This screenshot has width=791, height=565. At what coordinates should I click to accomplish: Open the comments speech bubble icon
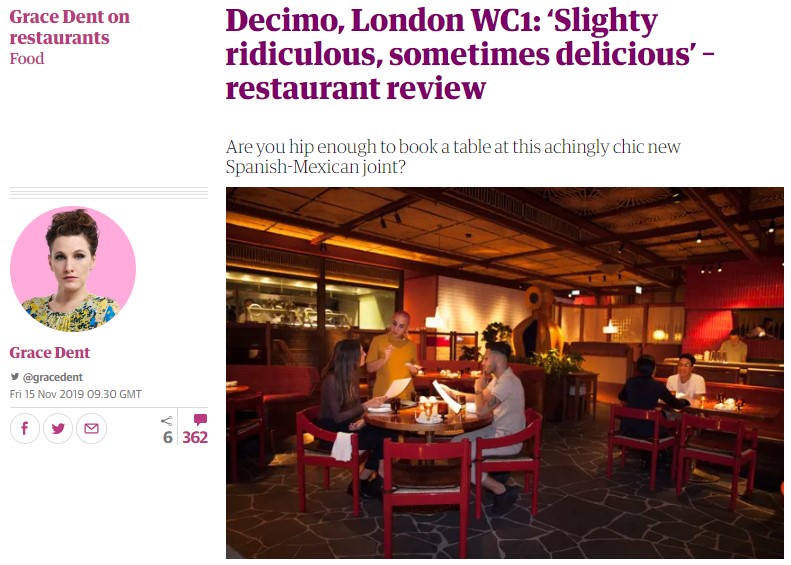pyautogui.click(x=200, y=419)
